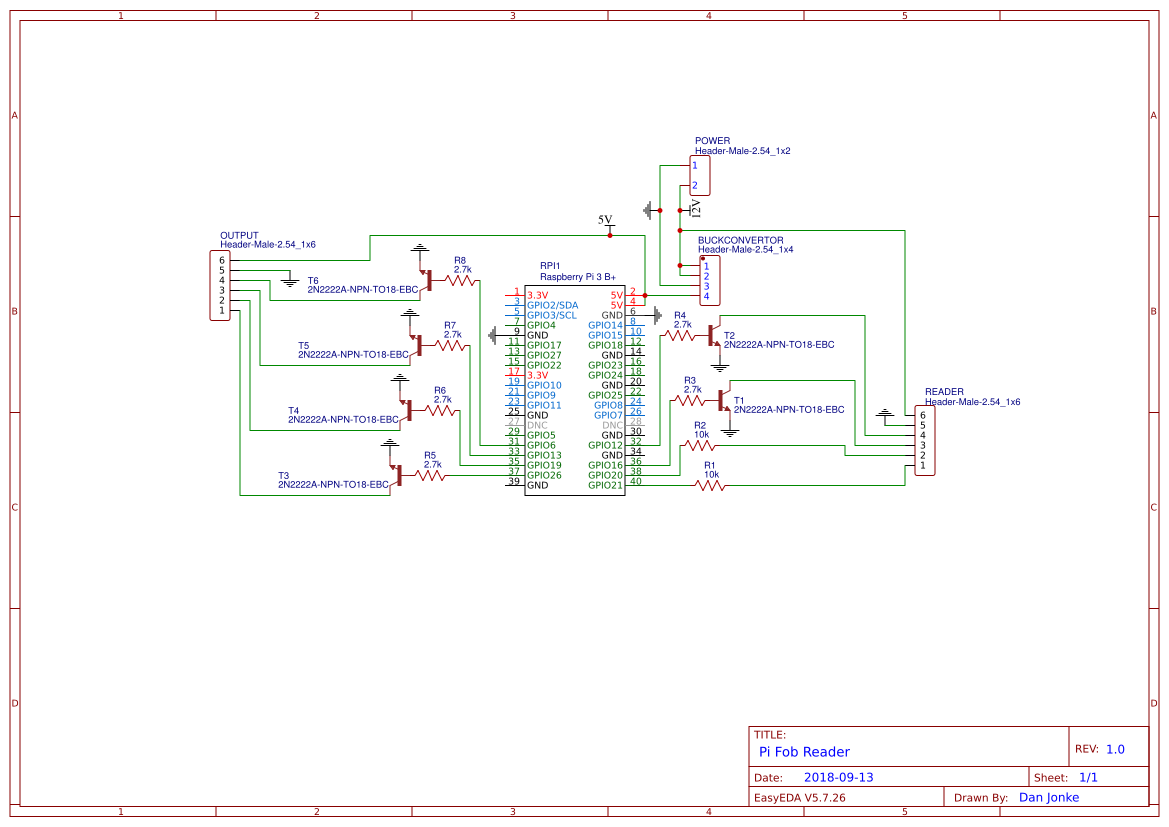Click the GPIO2/SDA pin label on RPI1
1169x827 pixels.
pos(550,304)
